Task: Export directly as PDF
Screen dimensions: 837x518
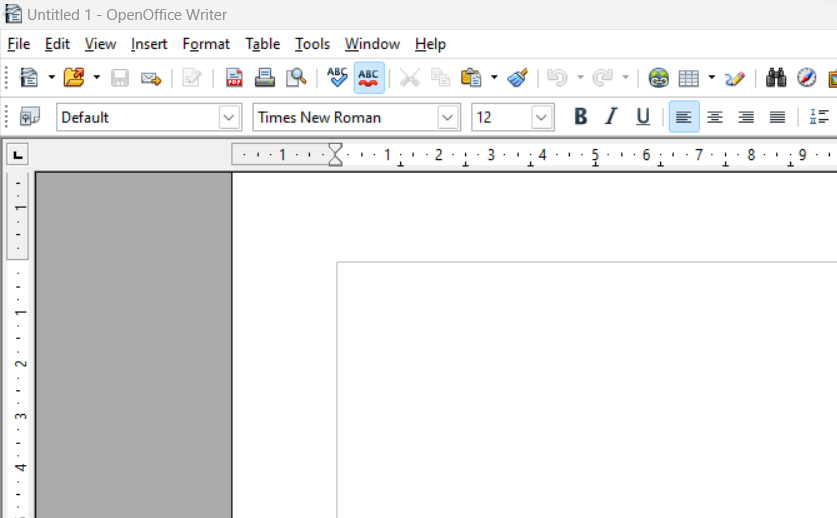Action: click(234, 78)
